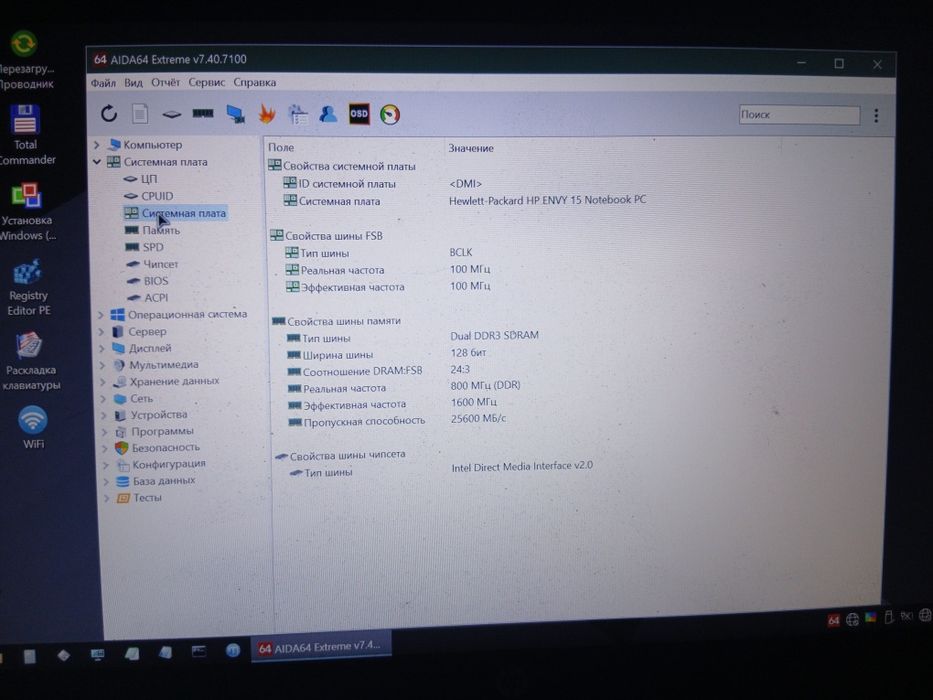The image size is (933, 700).
Task: Expand the Хранение данных node arrow
Action: (103, 382)
